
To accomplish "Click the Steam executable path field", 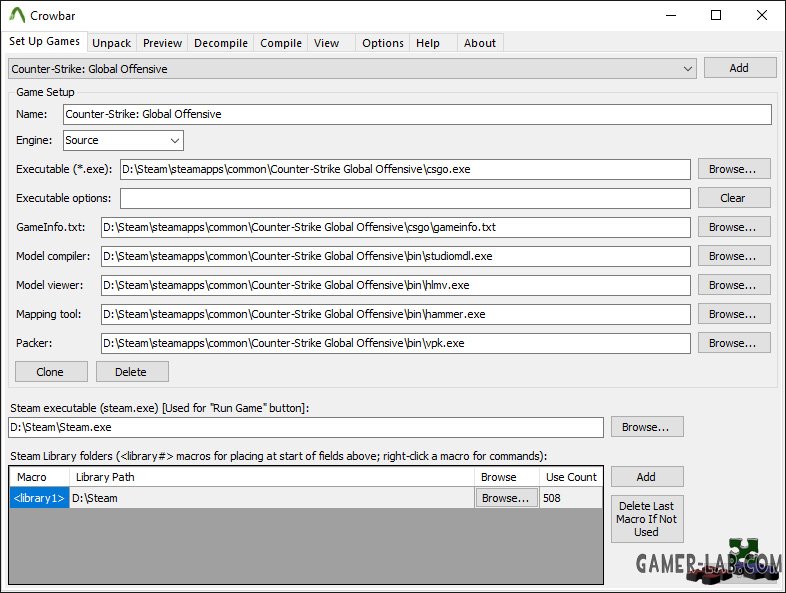I will click(x=306, y=428).
